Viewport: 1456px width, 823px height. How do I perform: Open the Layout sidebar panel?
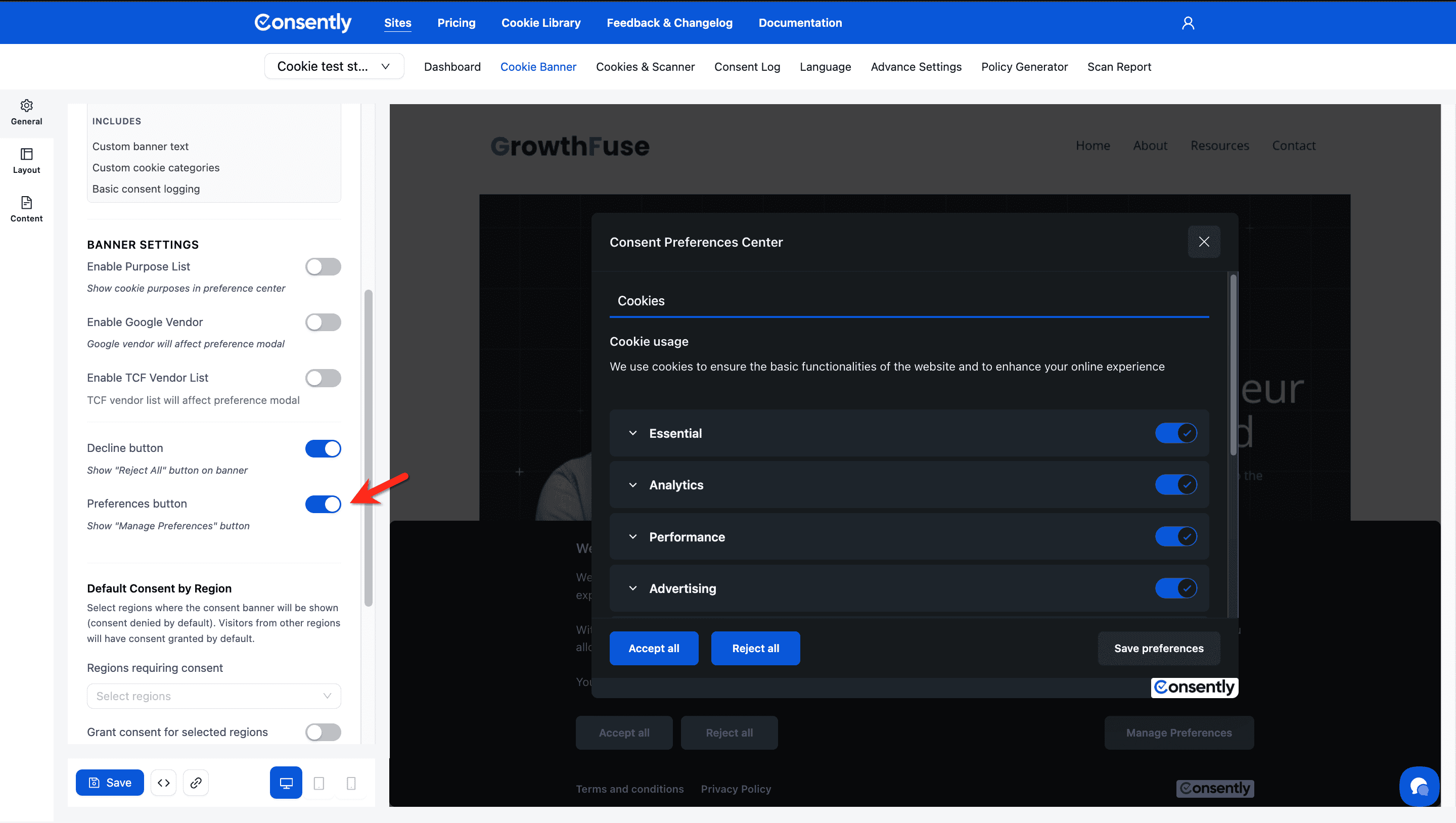(x=26, y=161)
